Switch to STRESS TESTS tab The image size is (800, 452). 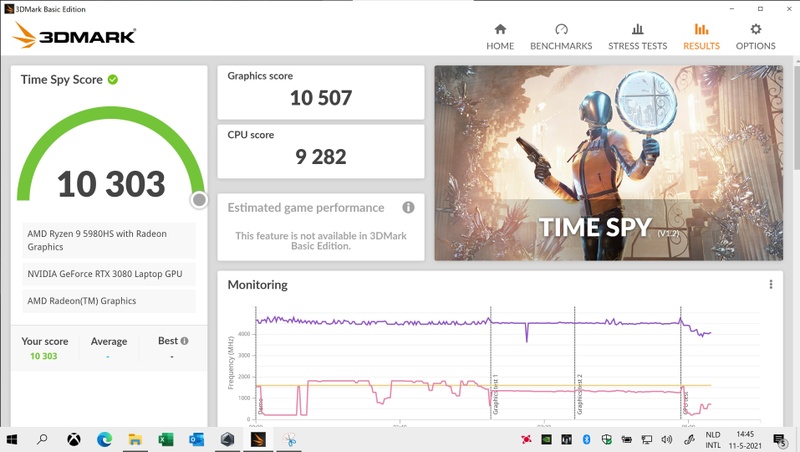click(x=637, y=37)
